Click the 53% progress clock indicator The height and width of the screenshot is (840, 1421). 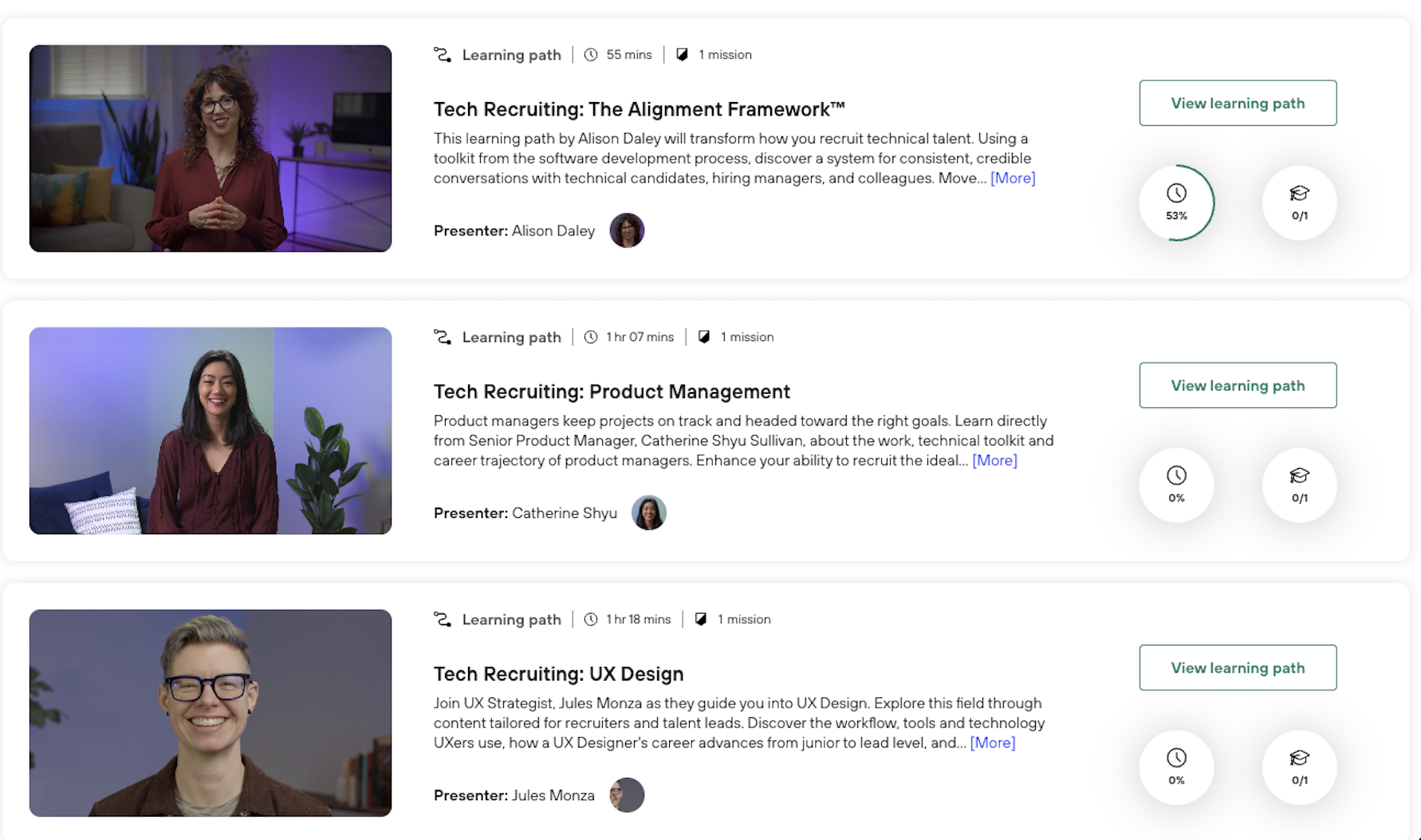click(1176, 202)
